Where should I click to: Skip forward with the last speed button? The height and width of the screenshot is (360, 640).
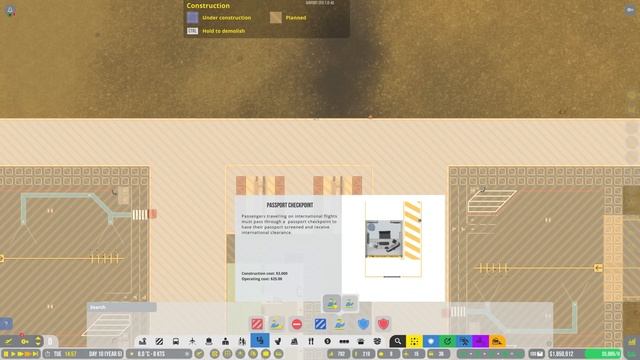[36, 354]
